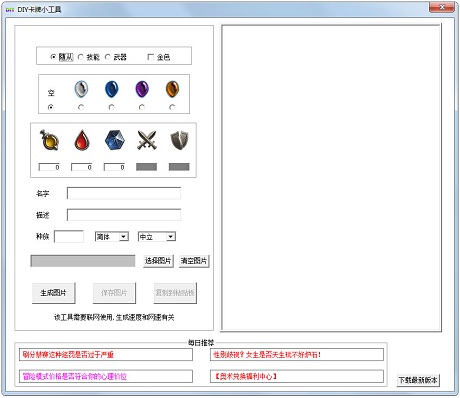This screenshot has width=460, height=398.
Task: Select radio button under the purple gem
Action: [142, 107]
